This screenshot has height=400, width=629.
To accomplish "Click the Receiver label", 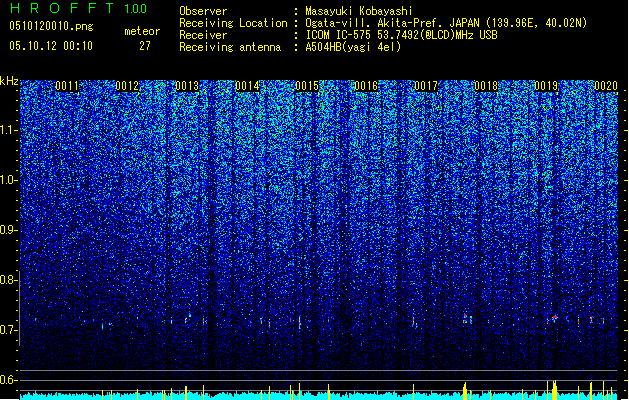I will coord(203,35).
